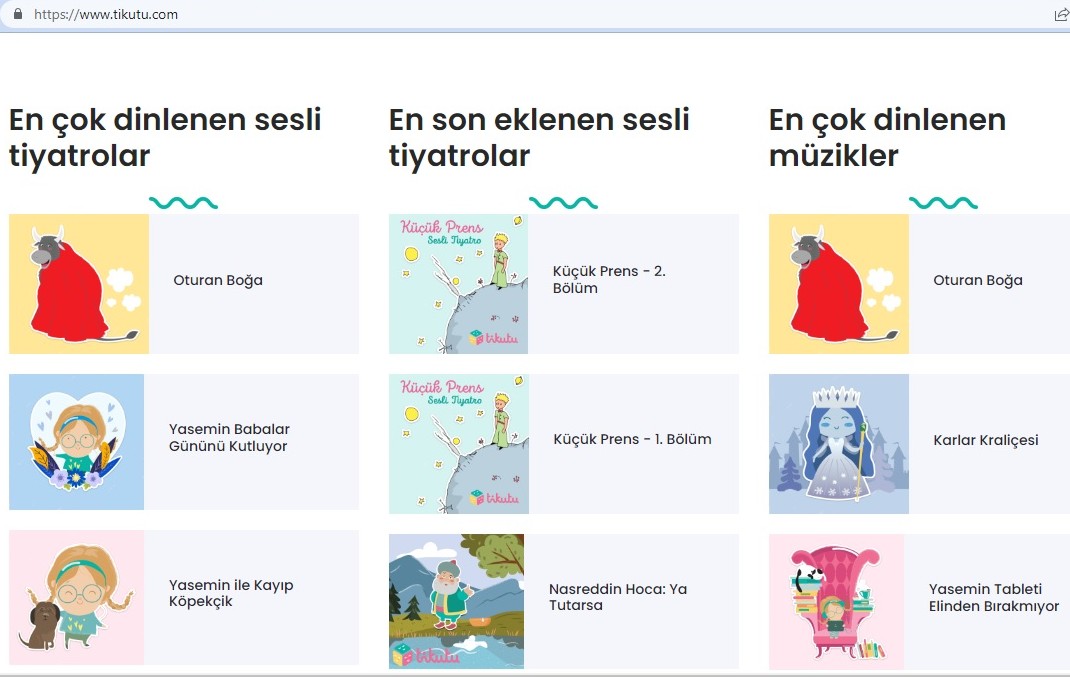Click the share icon in address bar
Image resolution: width=1070 pixels, height=677 pixels.
(x=1062, y=14)
